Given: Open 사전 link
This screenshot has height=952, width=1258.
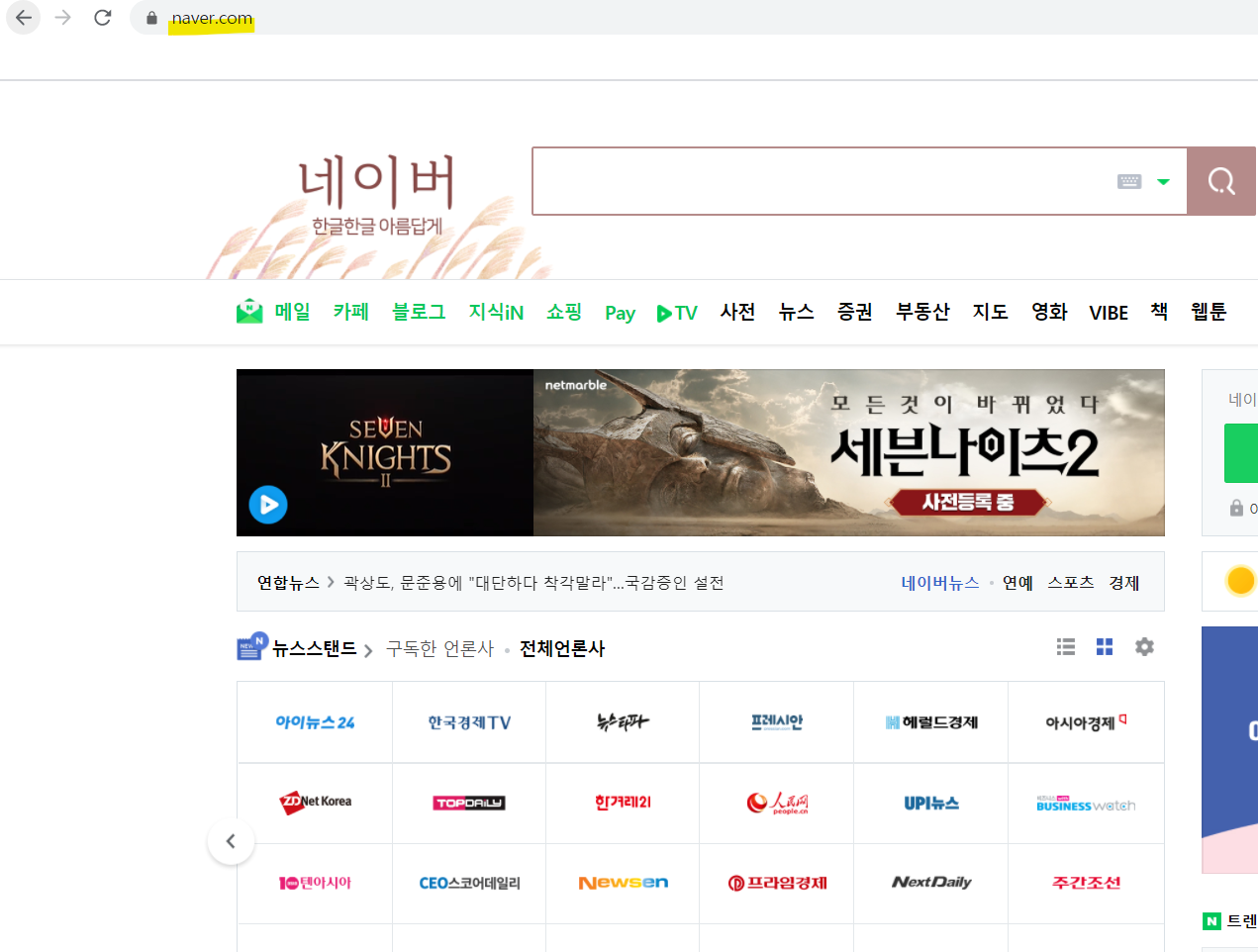Looking at the screenshot, I should [737, 312].
